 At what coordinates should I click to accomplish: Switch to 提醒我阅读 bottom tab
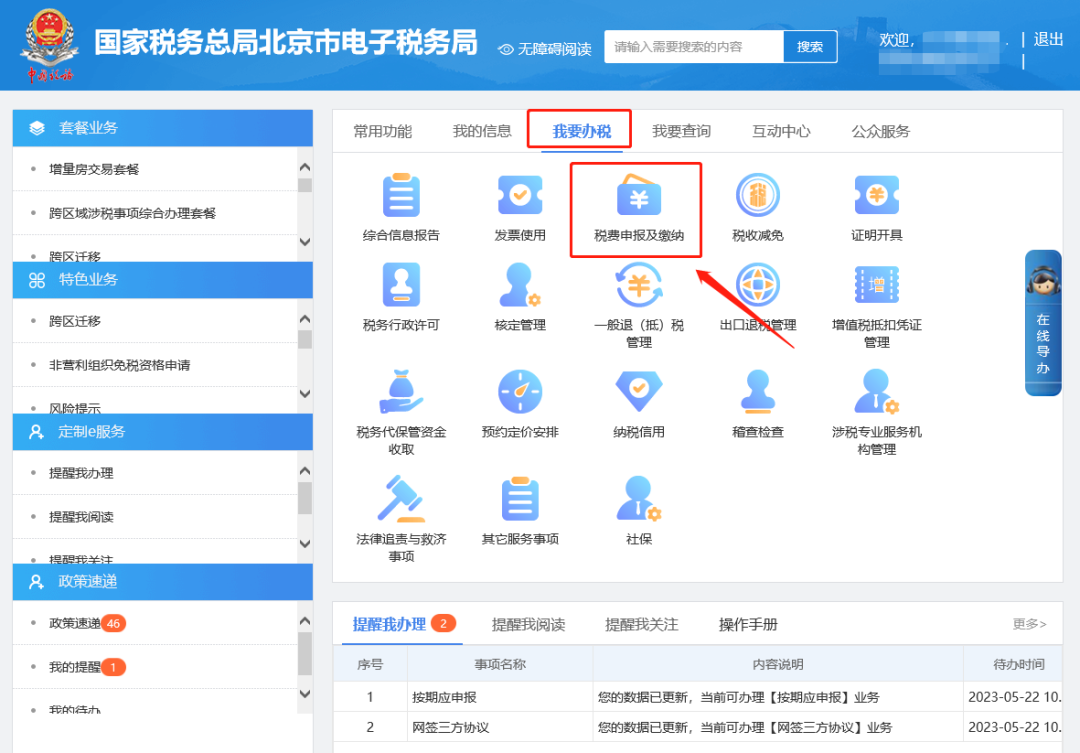tap(528, 625)
